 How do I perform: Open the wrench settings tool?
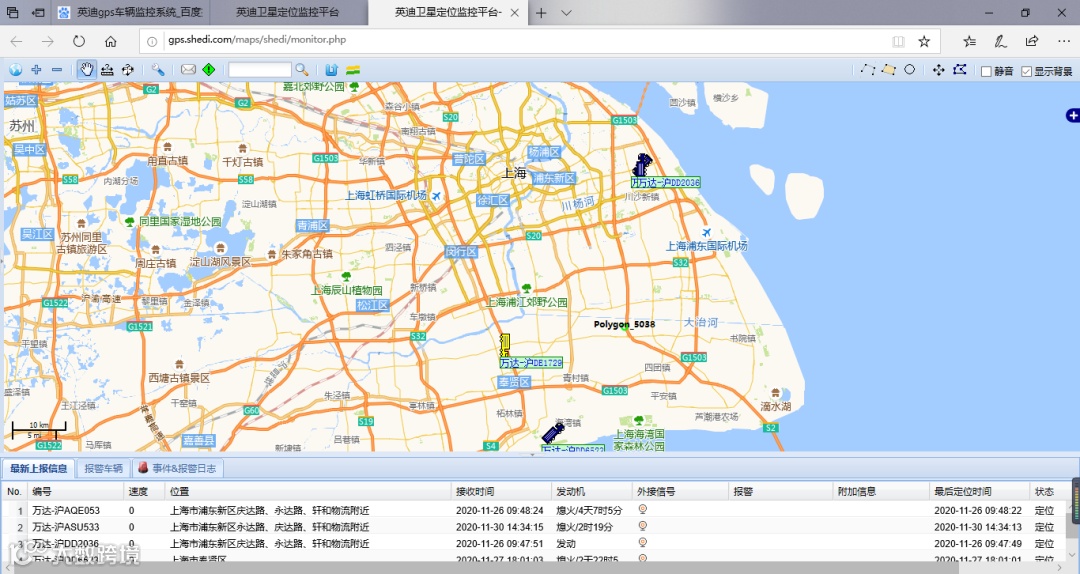point(158,70)
